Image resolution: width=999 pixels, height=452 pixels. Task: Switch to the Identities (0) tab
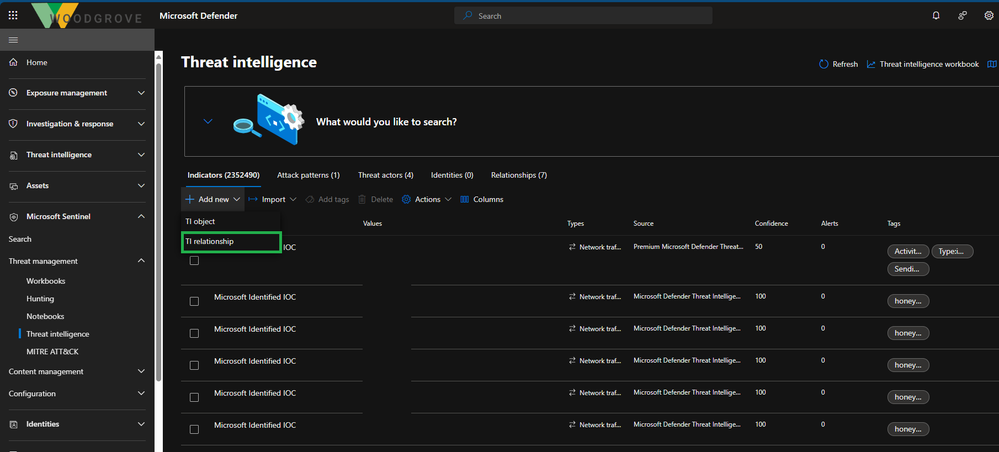pyautogui.click(x=452, y=175)
